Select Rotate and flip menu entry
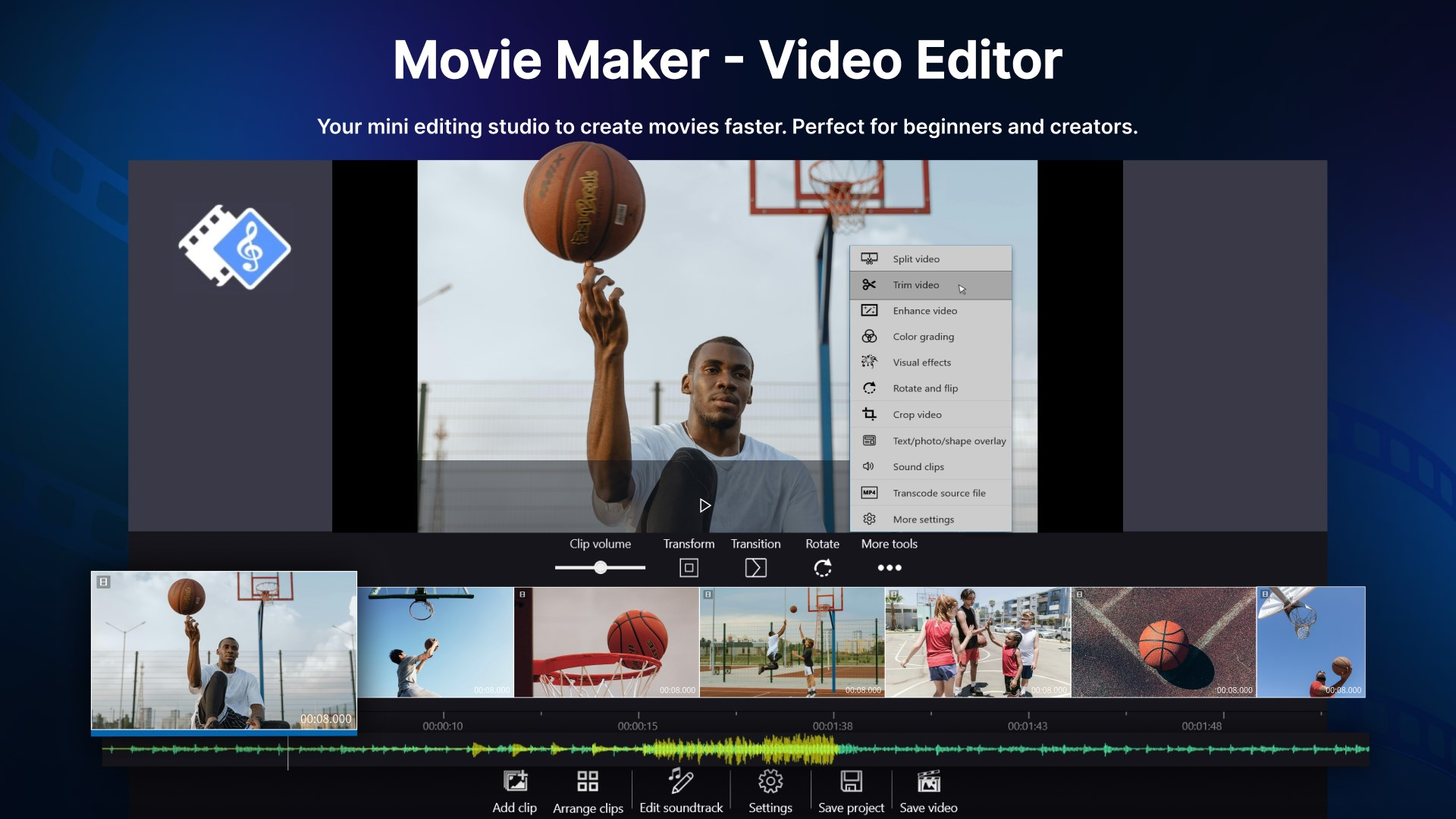1456x819 pixels. click(930, 388)
